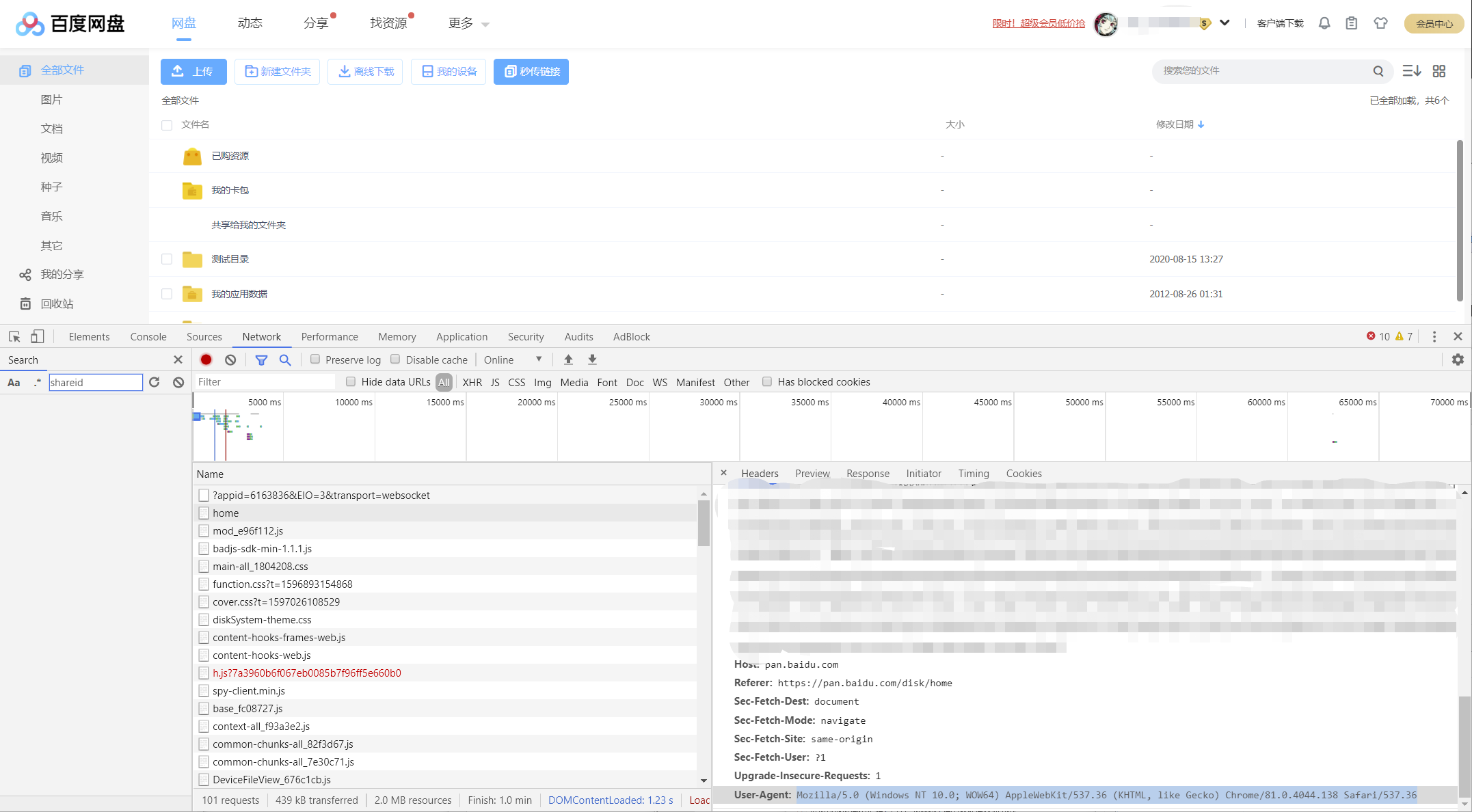Expand the user account dropdown arrow
The width and height of the screenshot is (1472, 812).
pos(1225,23)
